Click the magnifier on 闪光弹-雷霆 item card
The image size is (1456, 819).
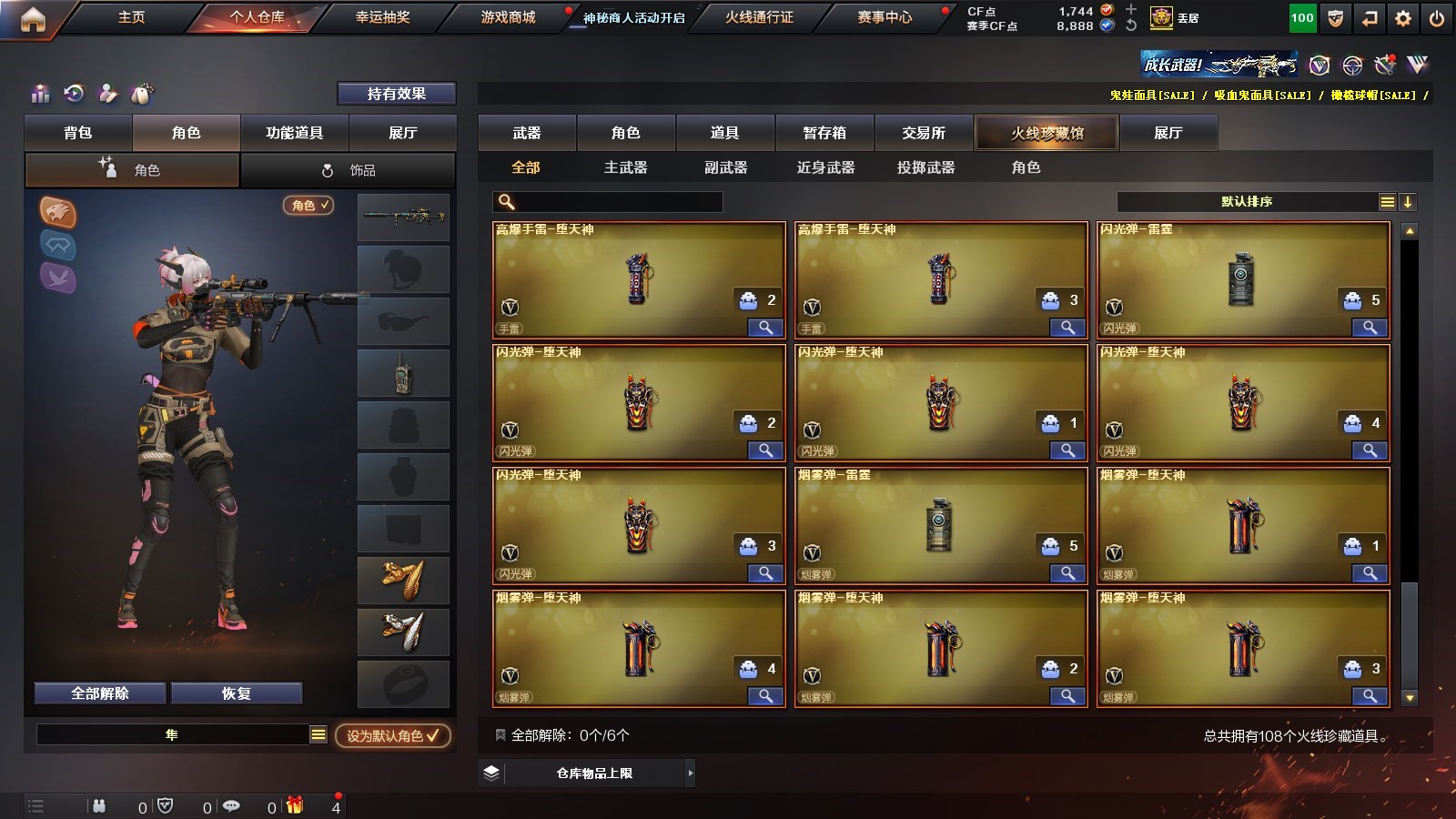coord(1370,328)
